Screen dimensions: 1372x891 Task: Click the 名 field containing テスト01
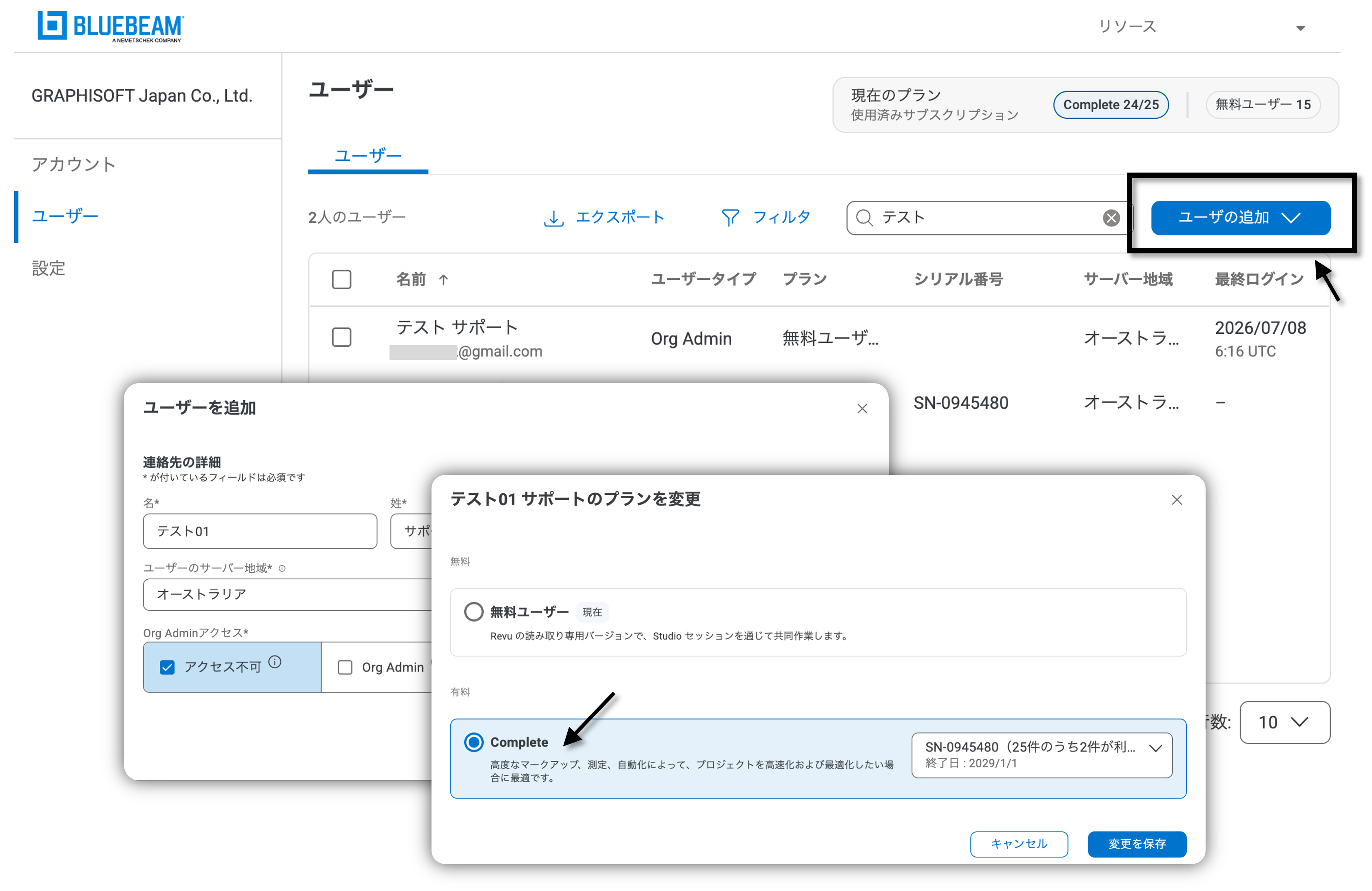[260, 531]
